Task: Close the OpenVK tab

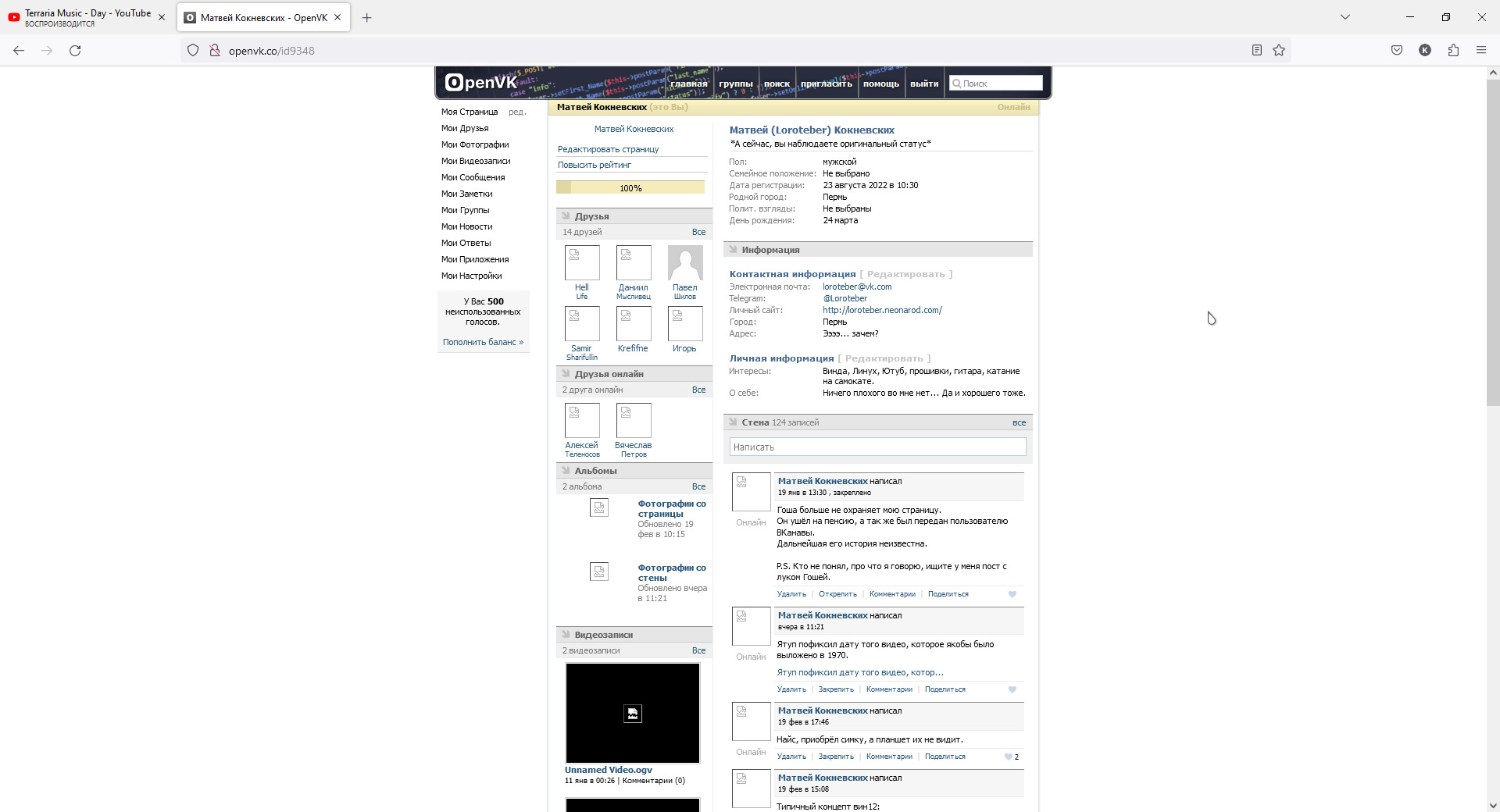Action: tap(337, 18)
